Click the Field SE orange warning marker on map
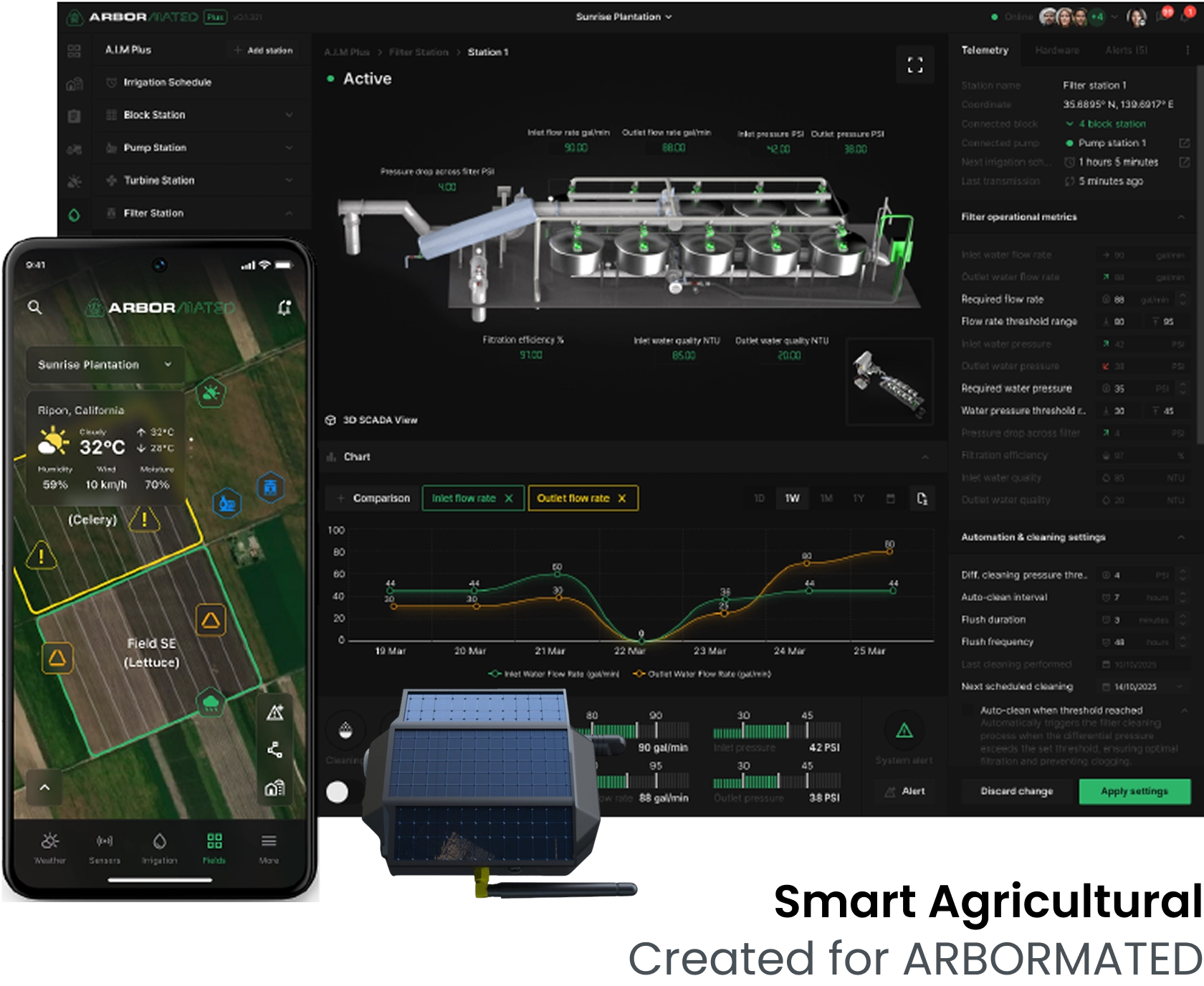This screenshot has width=1204, height=986. coord(211,620)
